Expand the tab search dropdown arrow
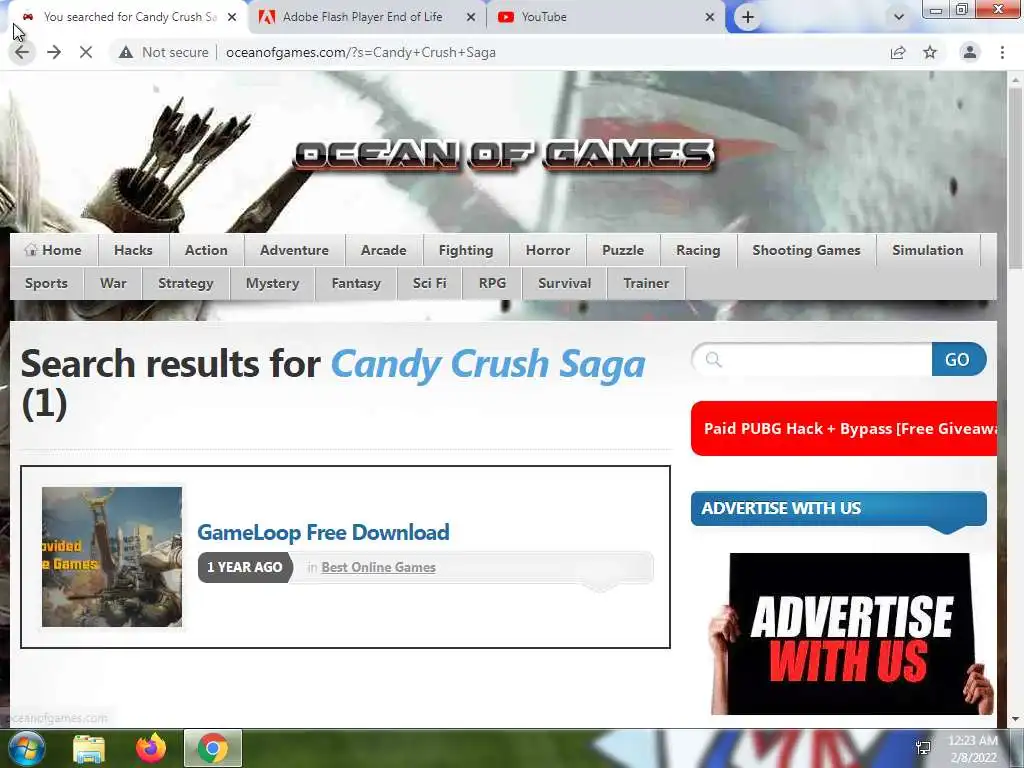This screenshot has height=768, width=1024. pyautogui.click(x=899, y=17)
